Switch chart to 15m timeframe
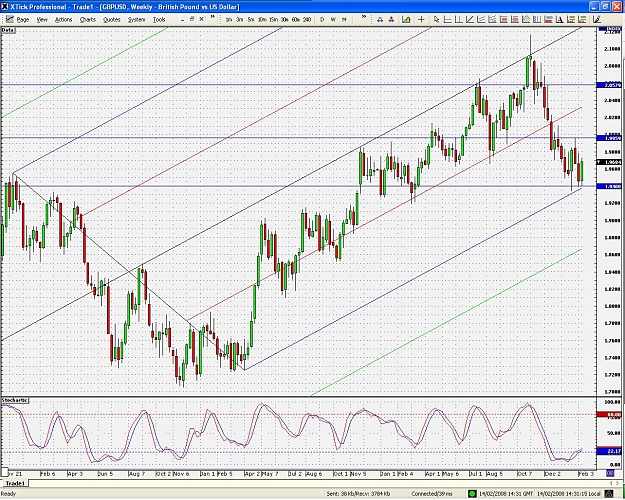The height and width of the screenshot is (500, 625). point(273,19)
